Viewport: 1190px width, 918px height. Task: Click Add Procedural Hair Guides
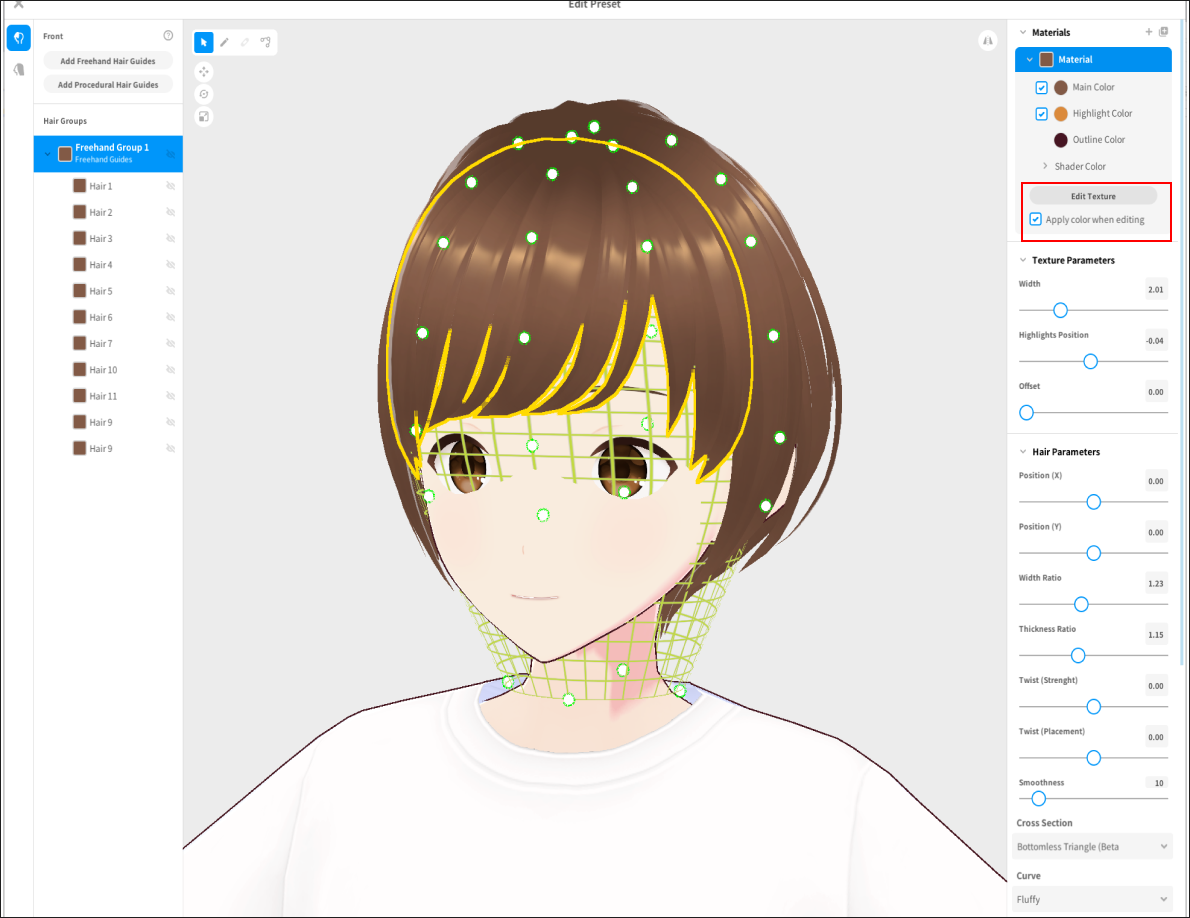(107, 84)
